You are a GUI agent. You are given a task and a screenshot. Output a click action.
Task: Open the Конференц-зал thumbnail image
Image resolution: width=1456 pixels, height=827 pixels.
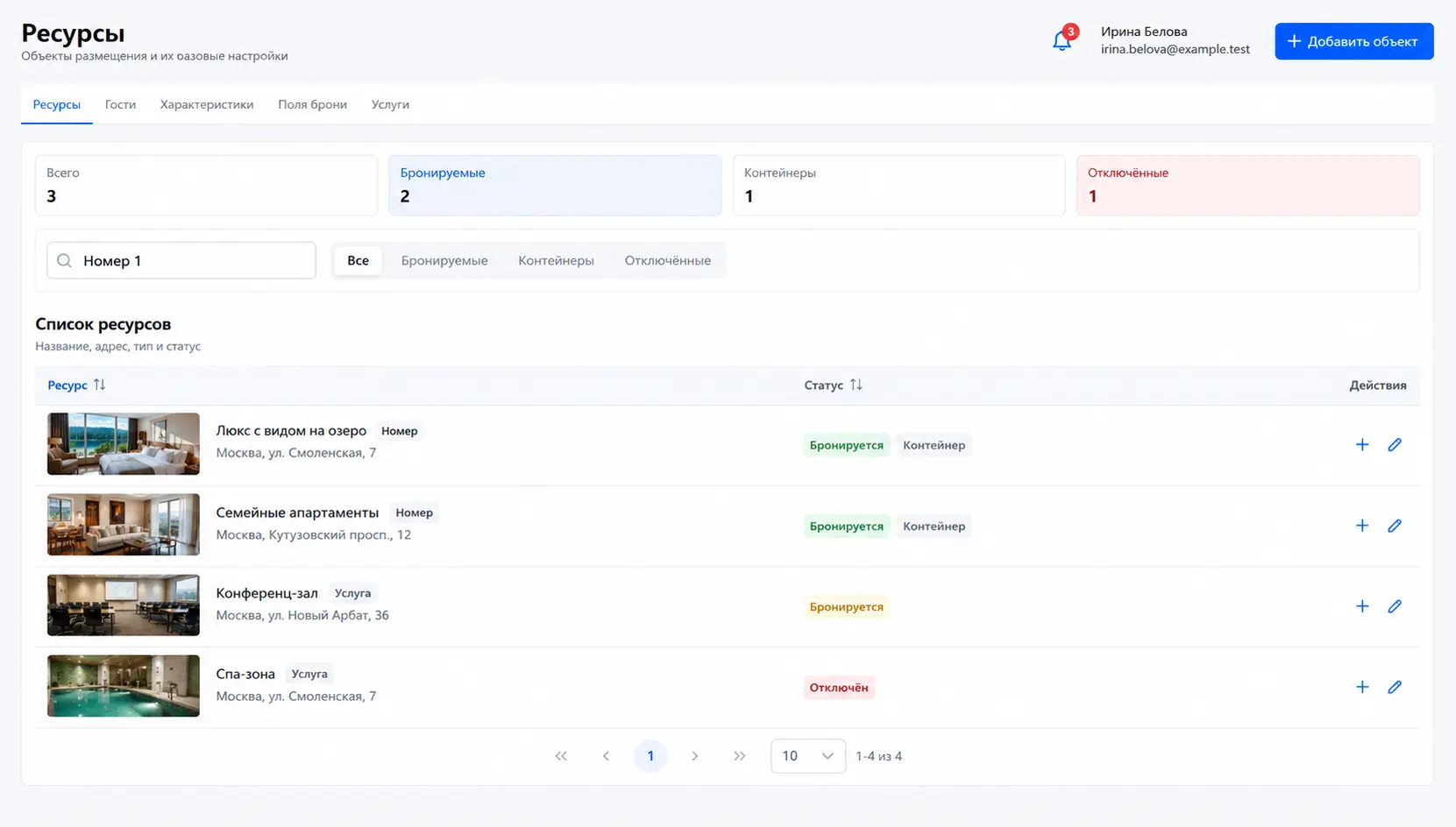pos(124,605)
